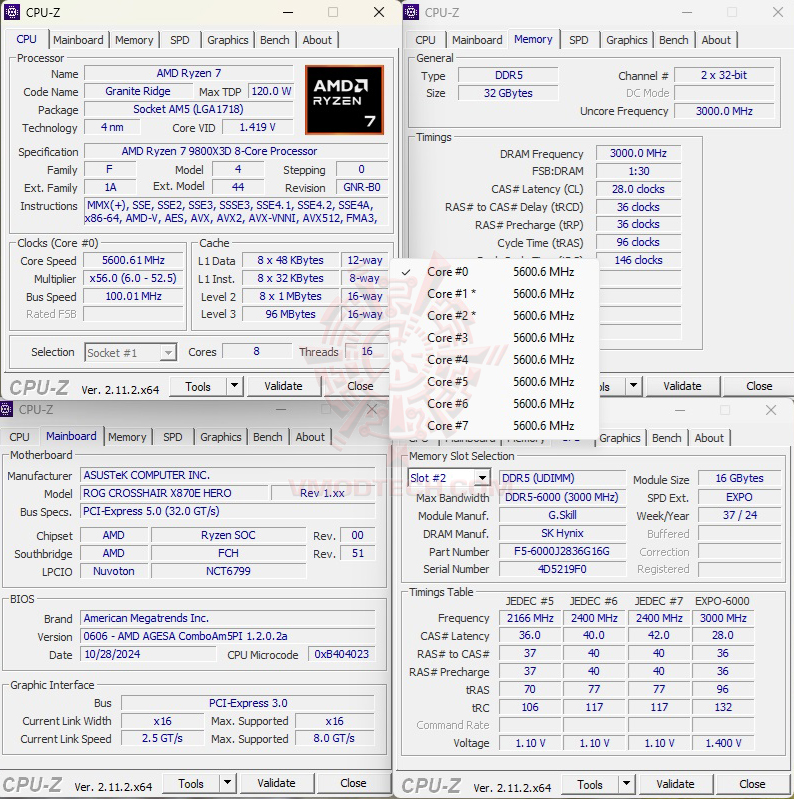Screen dimensions: 794x799
Task: Click the model field ROG CROSSHAIR X870E HERO
Action: (x=174, y=493)
